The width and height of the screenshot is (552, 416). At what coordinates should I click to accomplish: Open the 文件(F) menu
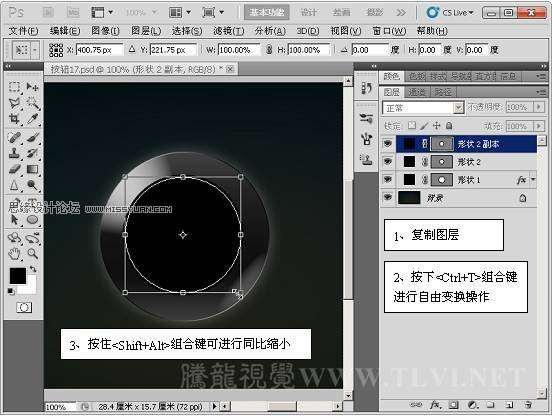(23, 31)
